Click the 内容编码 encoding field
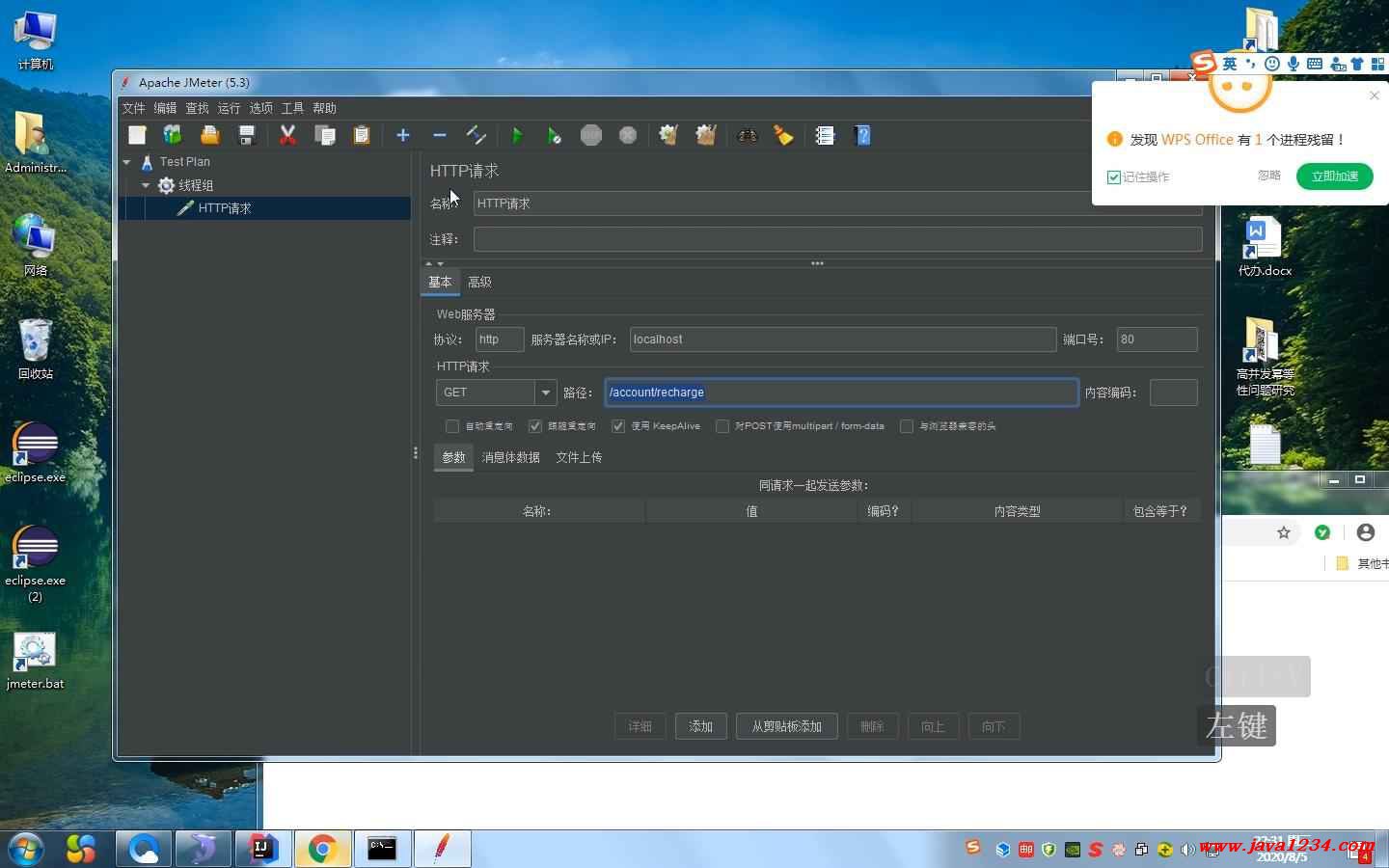The width and height of the screenshot is (1389, 868). point(1173,393)
